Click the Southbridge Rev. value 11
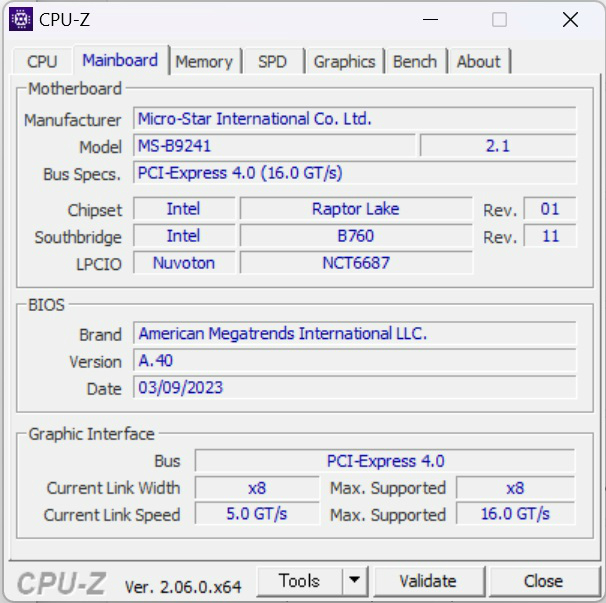 (550, 236)
